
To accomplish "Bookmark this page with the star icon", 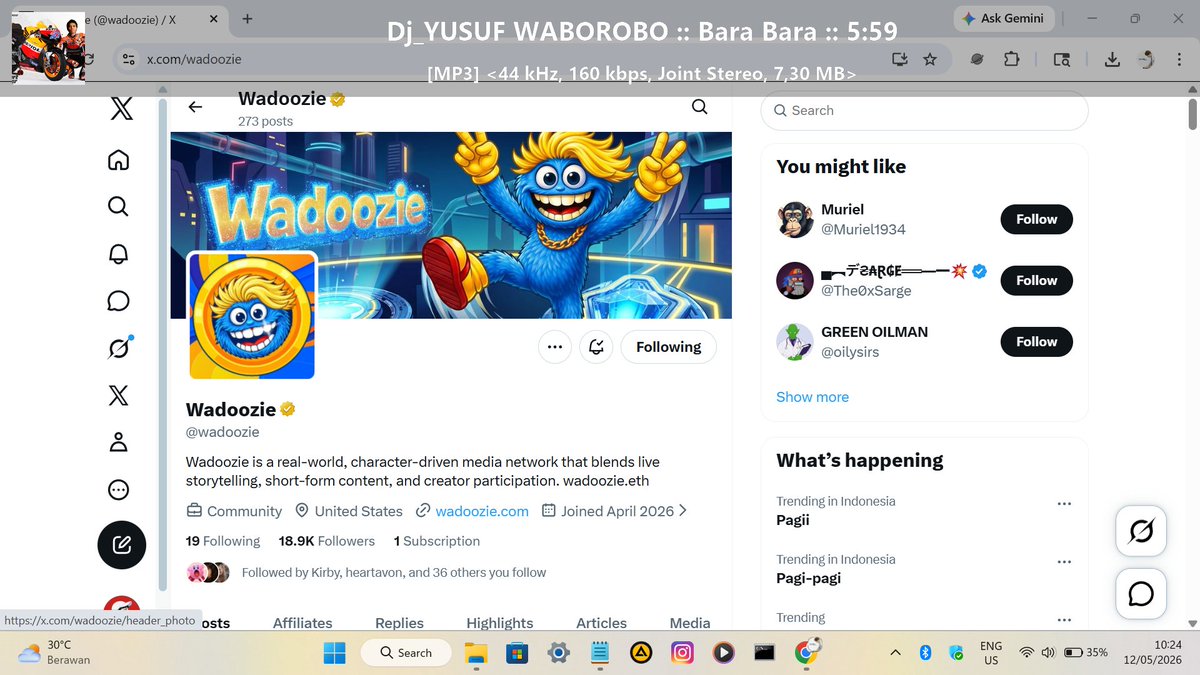I will coord(930,59).
